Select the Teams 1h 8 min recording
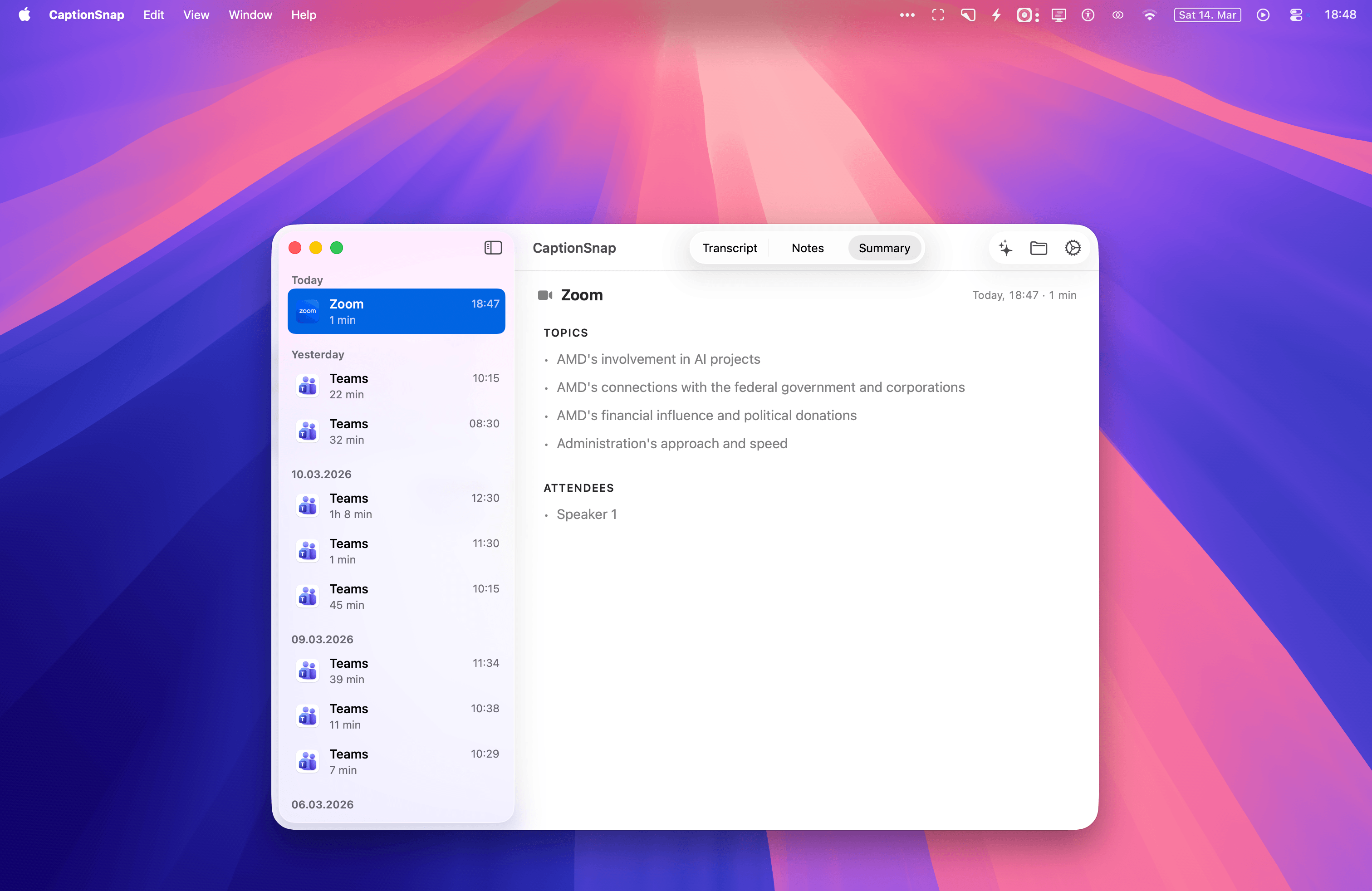This screenshot has height=891, width=1372. [396, 505]
